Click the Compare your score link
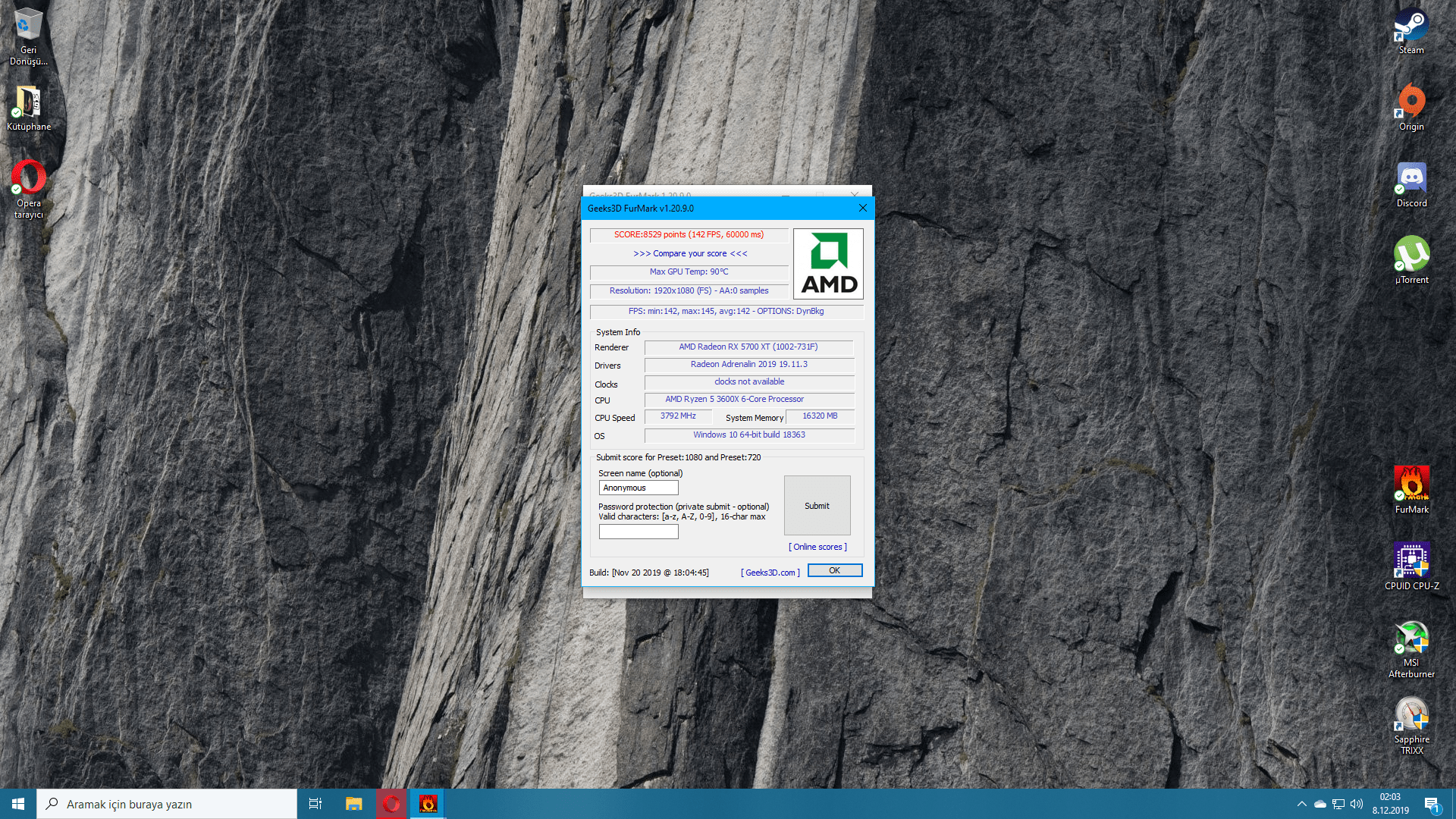Screen dimensions: 1456x819 tap(690, 253)
